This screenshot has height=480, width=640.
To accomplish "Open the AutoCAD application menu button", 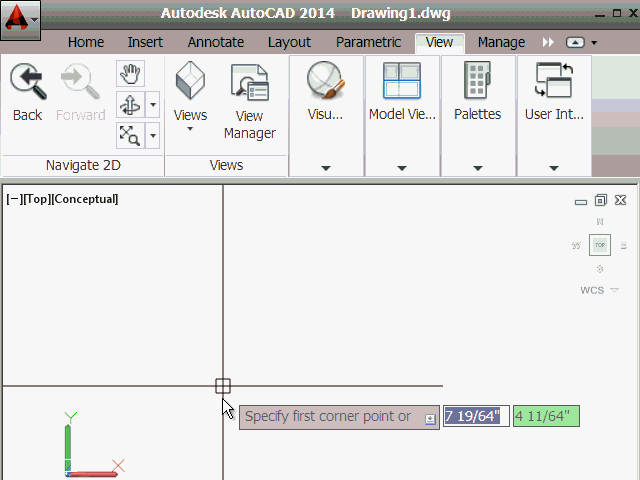I will click(x=20, y=20).
